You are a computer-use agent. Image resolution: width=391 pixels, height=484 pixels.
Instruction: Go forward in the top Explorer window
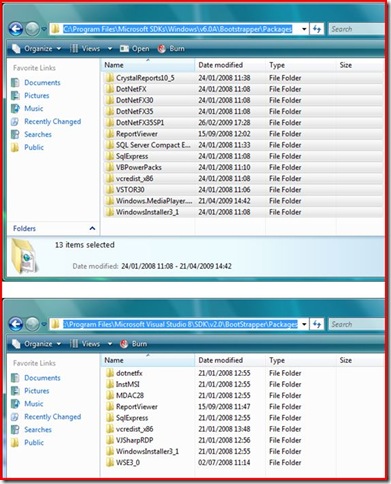pos(32,29)
